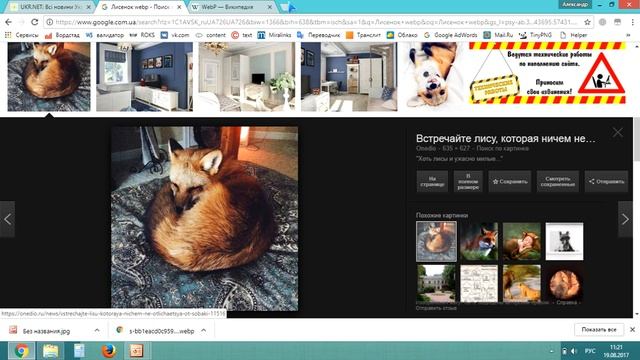This screenshot has width=640, height=360.
Task: Click the На странице button
Action: [x=432, y=181]
